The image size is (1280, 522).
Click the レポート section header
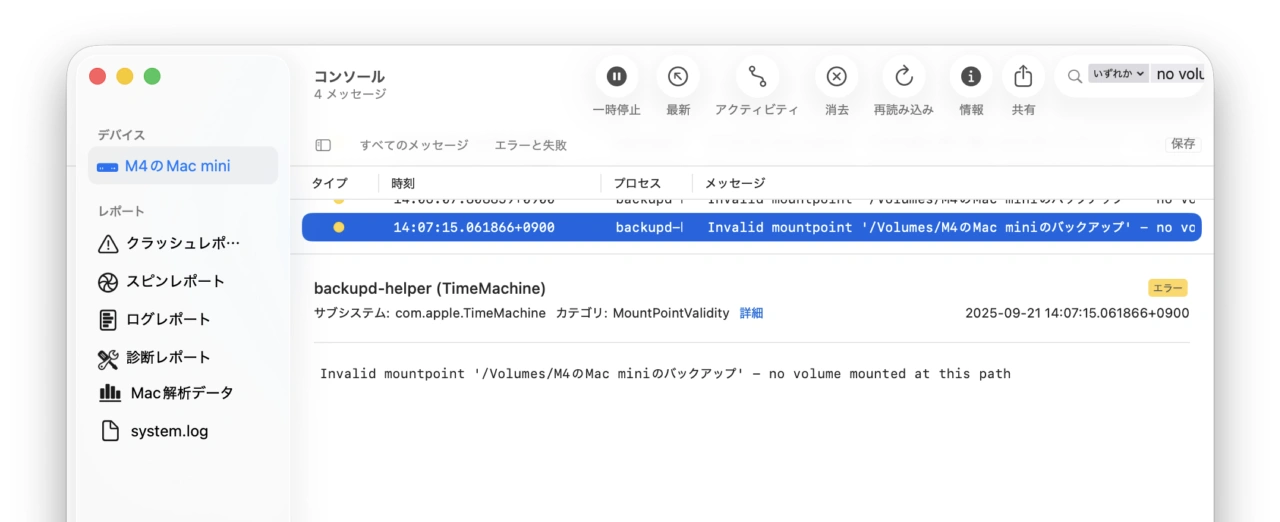[121, 211]
